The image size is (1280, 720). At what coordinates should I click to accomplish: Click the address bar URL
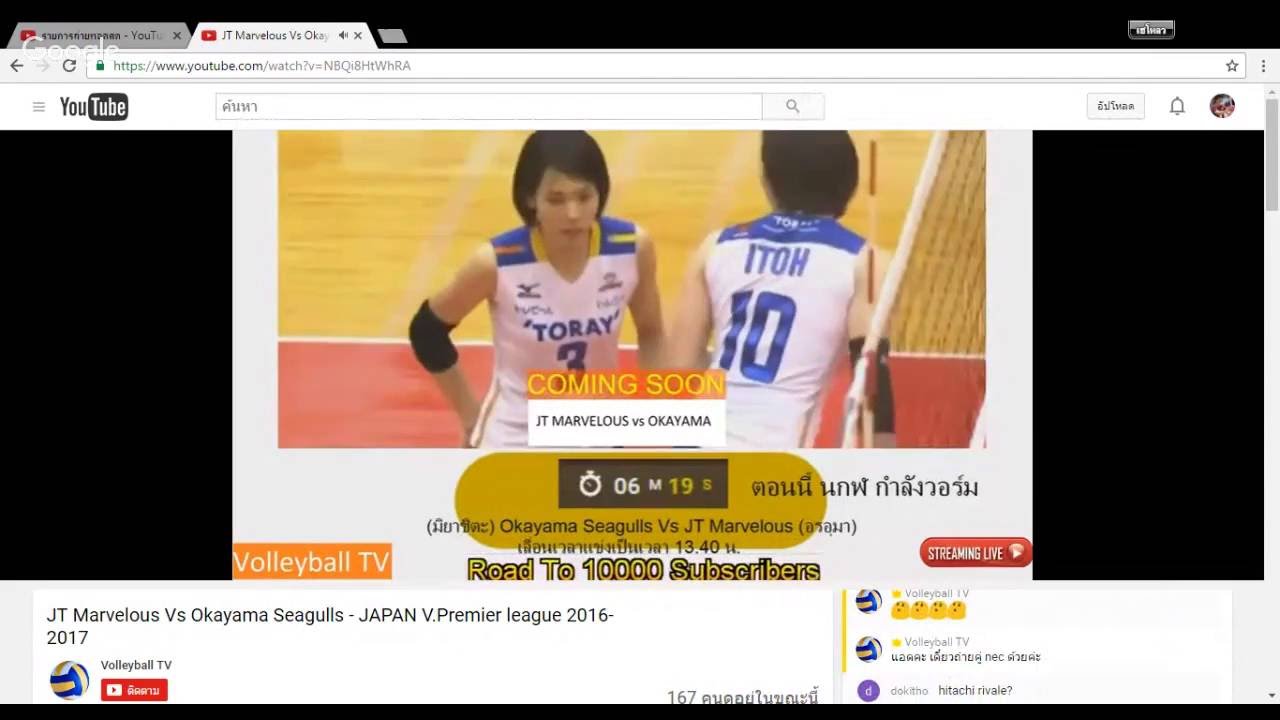(262, 66)
